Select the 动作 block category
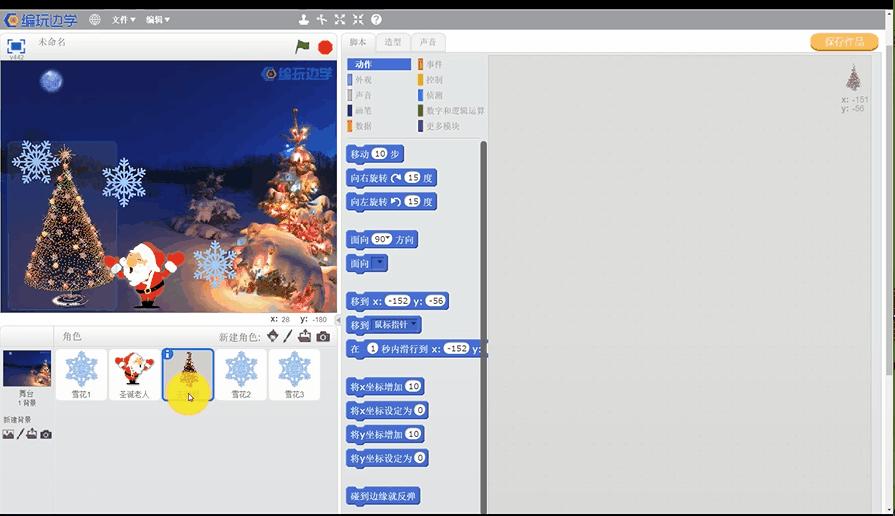Viewport: 895px width, 516px height. (379, 64)
